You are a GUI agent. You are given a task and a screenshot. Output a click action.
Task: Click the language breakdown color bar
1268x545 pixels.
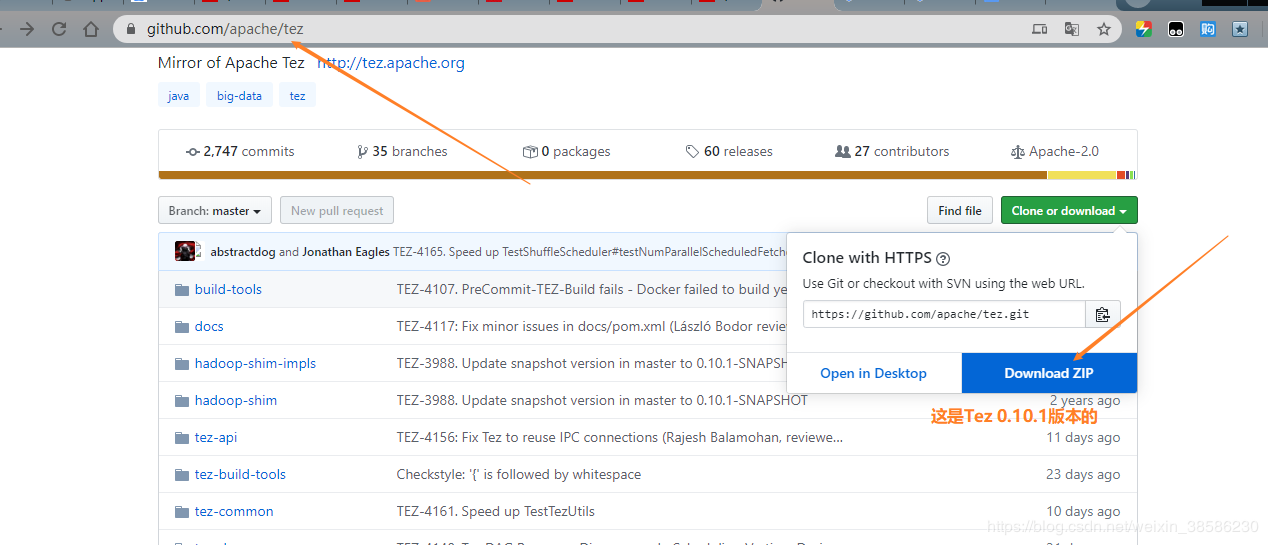(648, 175)
